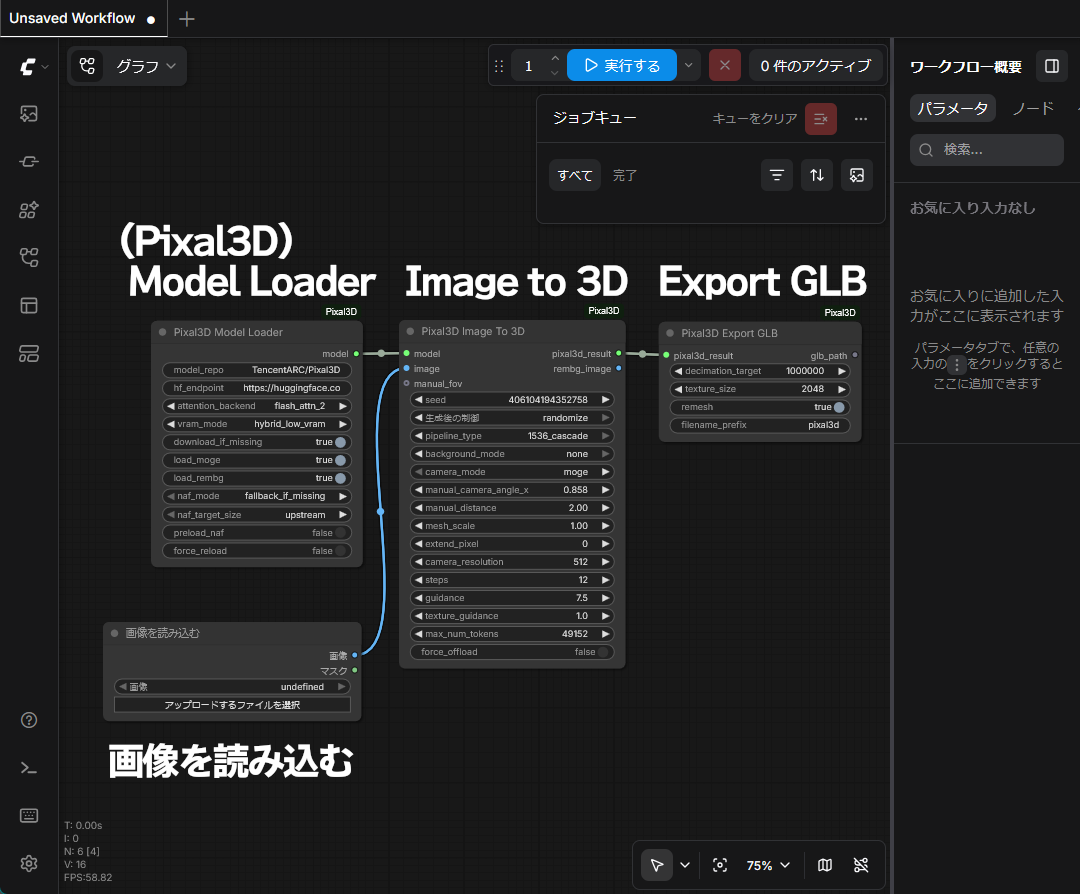This screenshot has width=1080, height=894.
Task: Cancel the current run with red X
Action: [x=725, y=65]
